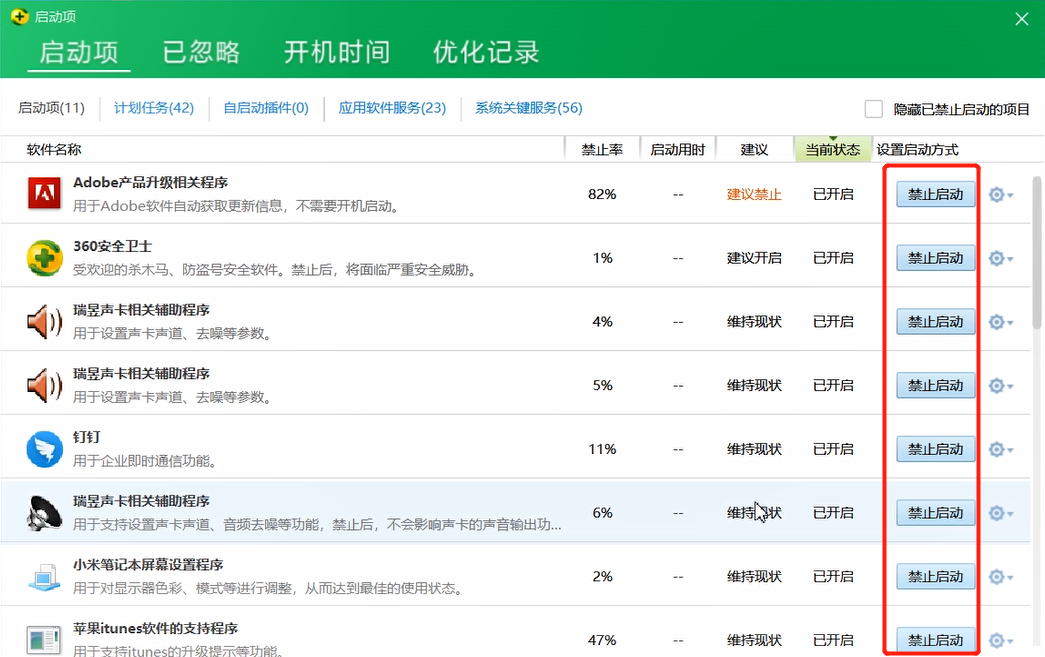Sort by the 禁止率 column header
Image resolution: width=1045 pixels, height=657 pixels.
coord(601,148)
